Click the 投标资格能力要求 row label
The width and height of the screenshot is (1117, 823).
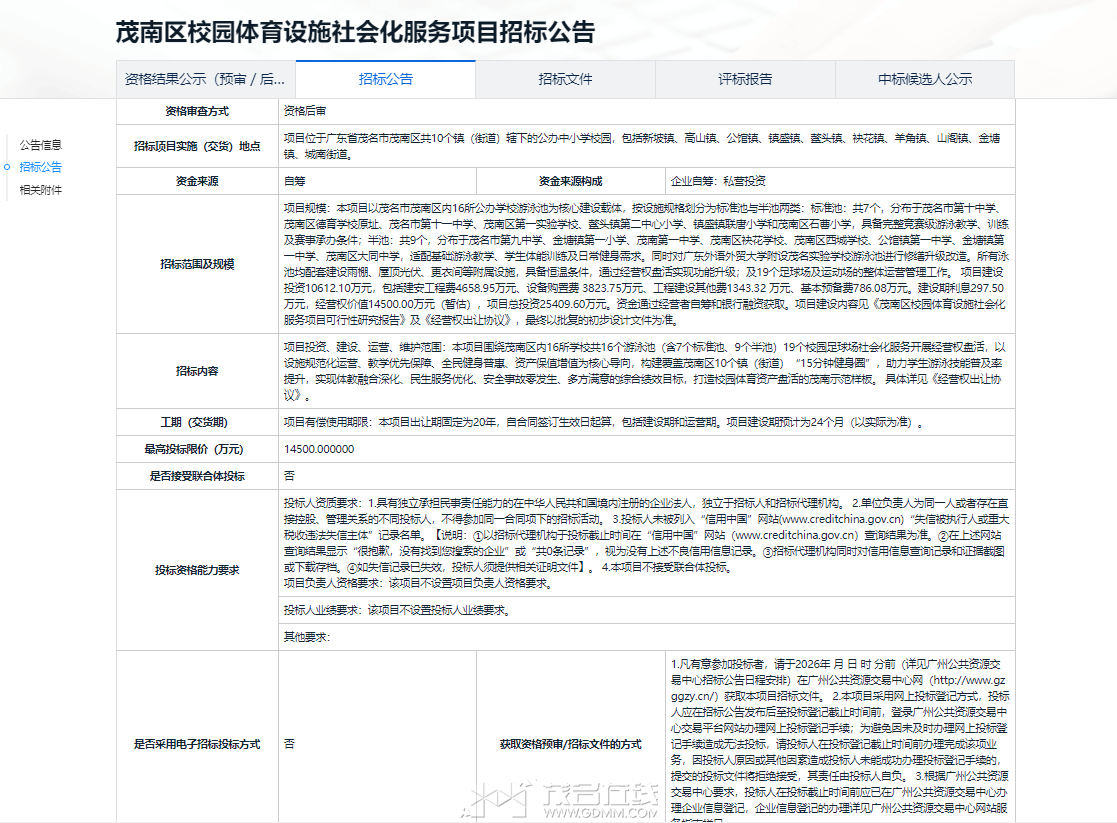click(x=197, y=570)
